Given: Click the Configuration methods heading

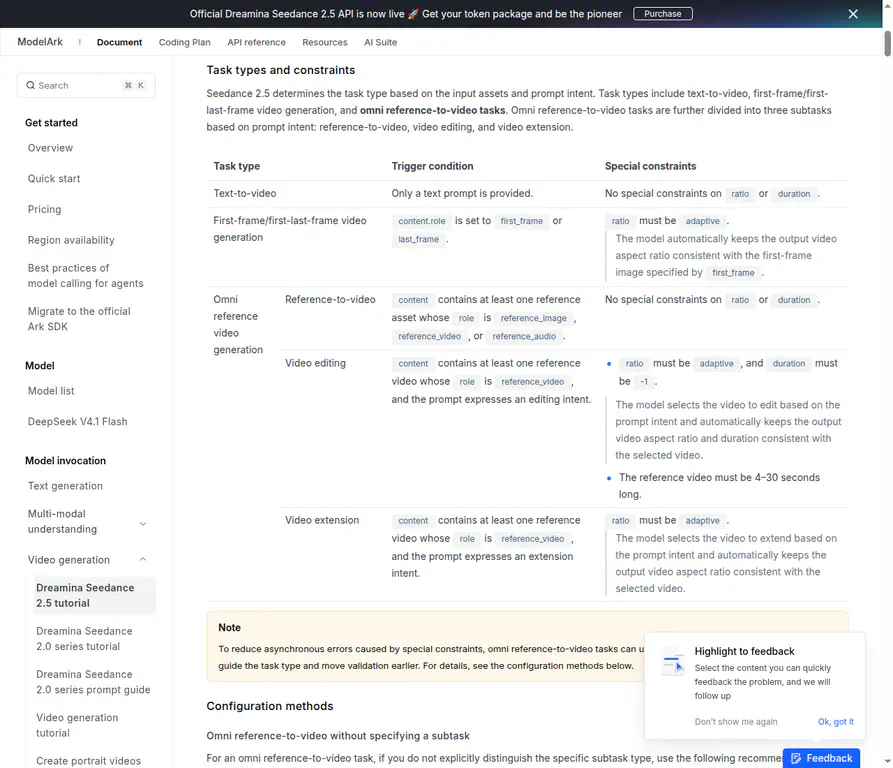Looking at the screenshot, I should 270,706.
